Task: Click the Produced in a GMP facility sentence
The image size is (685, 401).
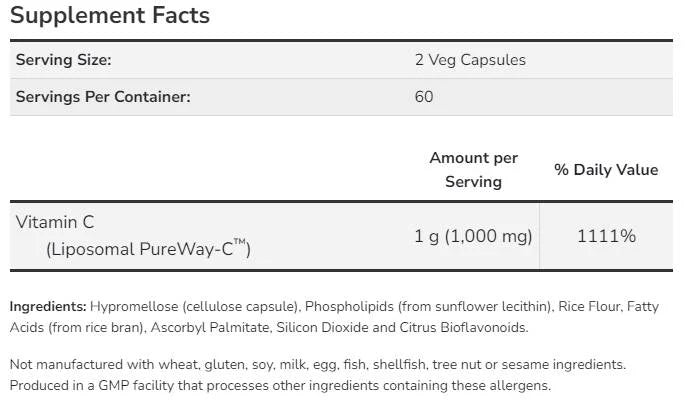Action: (280, 385)
